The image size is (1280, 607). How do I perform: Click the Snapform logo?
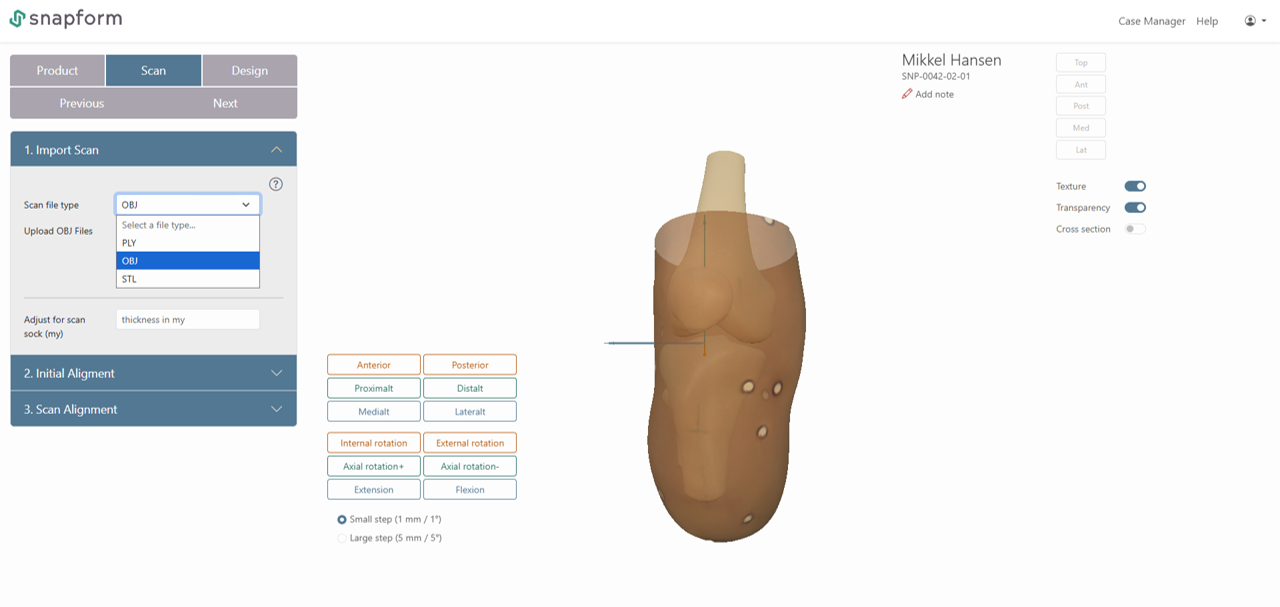(66, 19)
